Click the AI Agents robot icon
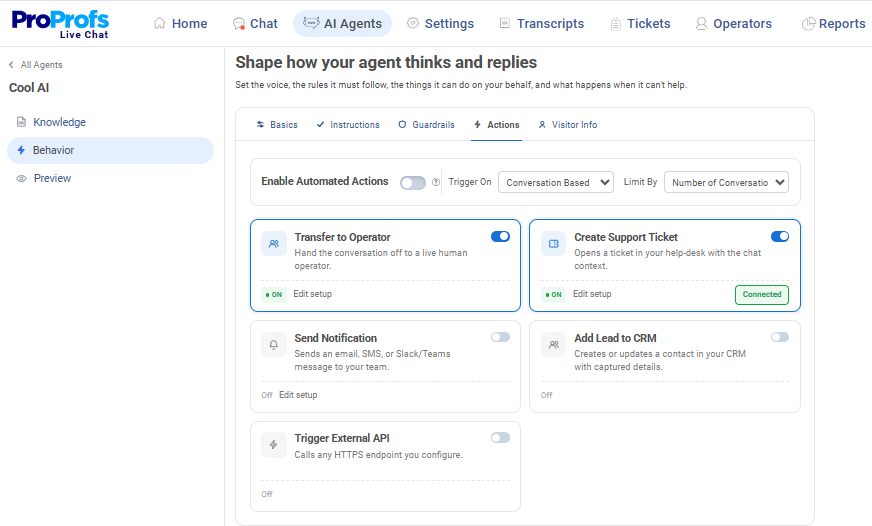Screen dimensions: 872x526 click(x=311, y=23)
